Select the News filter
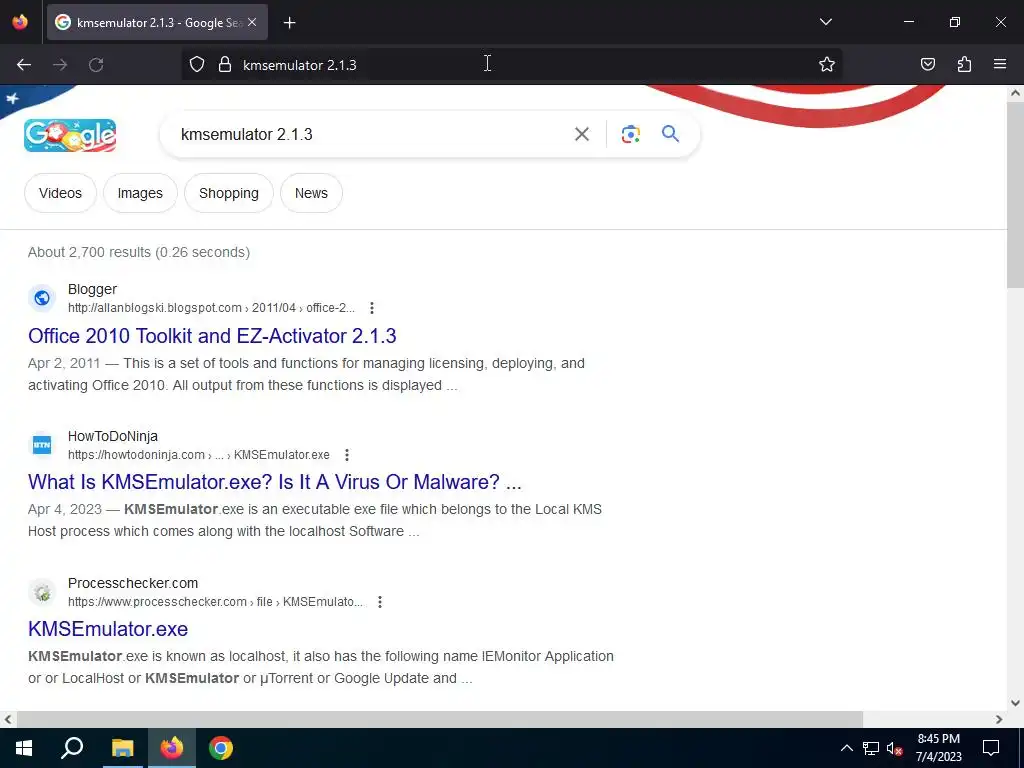Screen dimensions: 1024x768 pos(311,193)
